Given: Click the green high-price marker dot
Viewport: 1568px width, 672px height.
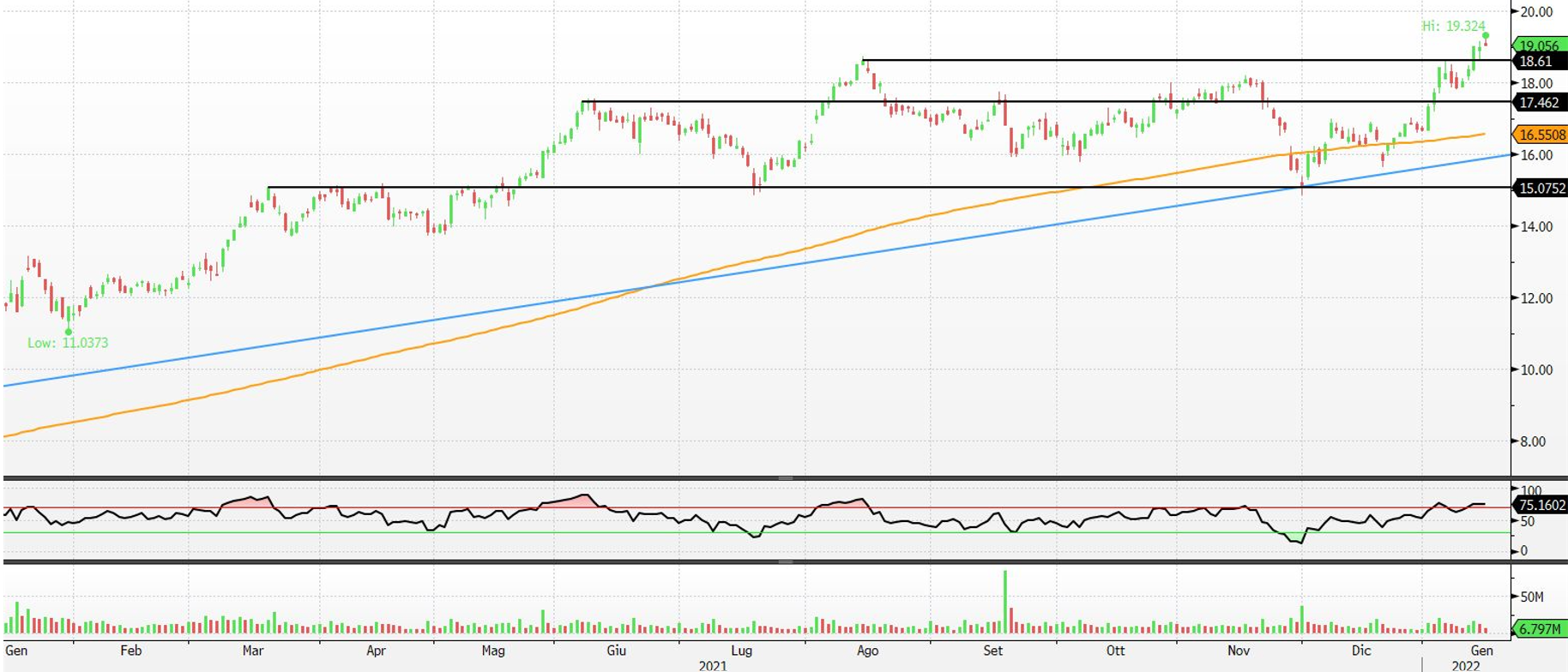Looking at the screenshot, I should 1486,36.
